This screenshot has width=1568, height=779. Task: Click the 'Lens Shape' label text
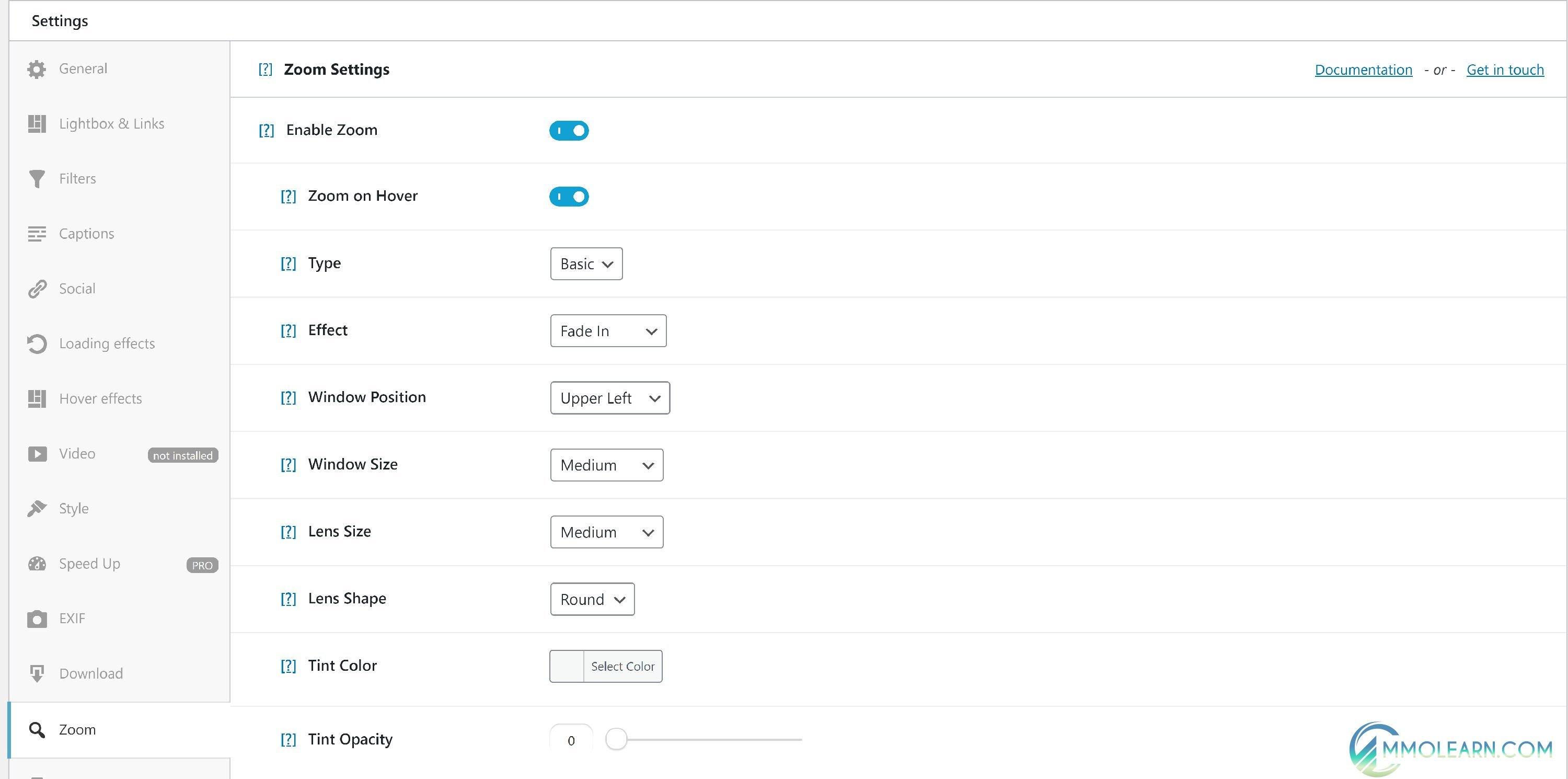coord(347,599)
